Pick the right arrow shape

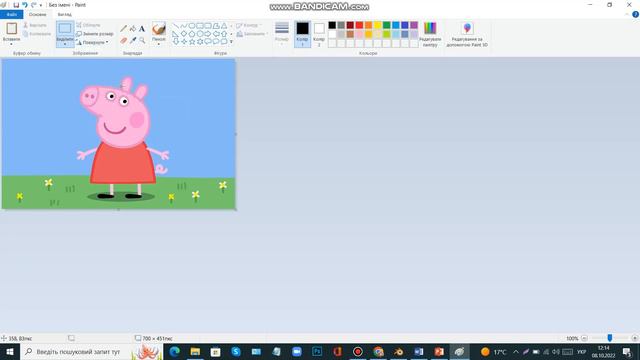208,34
